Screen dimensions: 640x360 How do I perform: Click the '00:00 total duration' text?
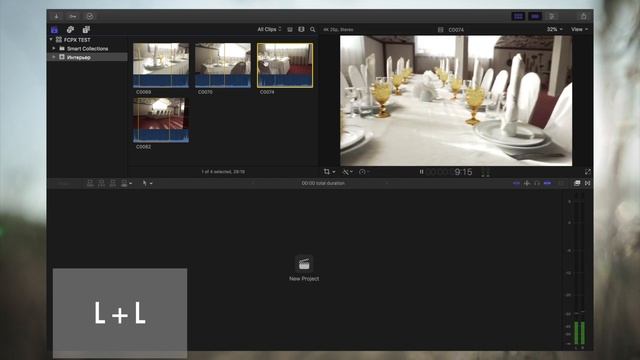323,183
